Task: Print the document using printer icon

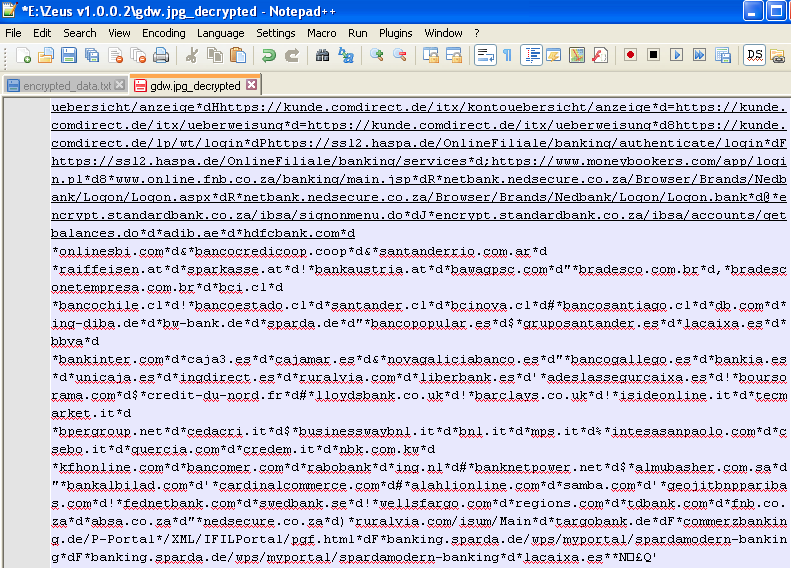Action: click(161, 55)
